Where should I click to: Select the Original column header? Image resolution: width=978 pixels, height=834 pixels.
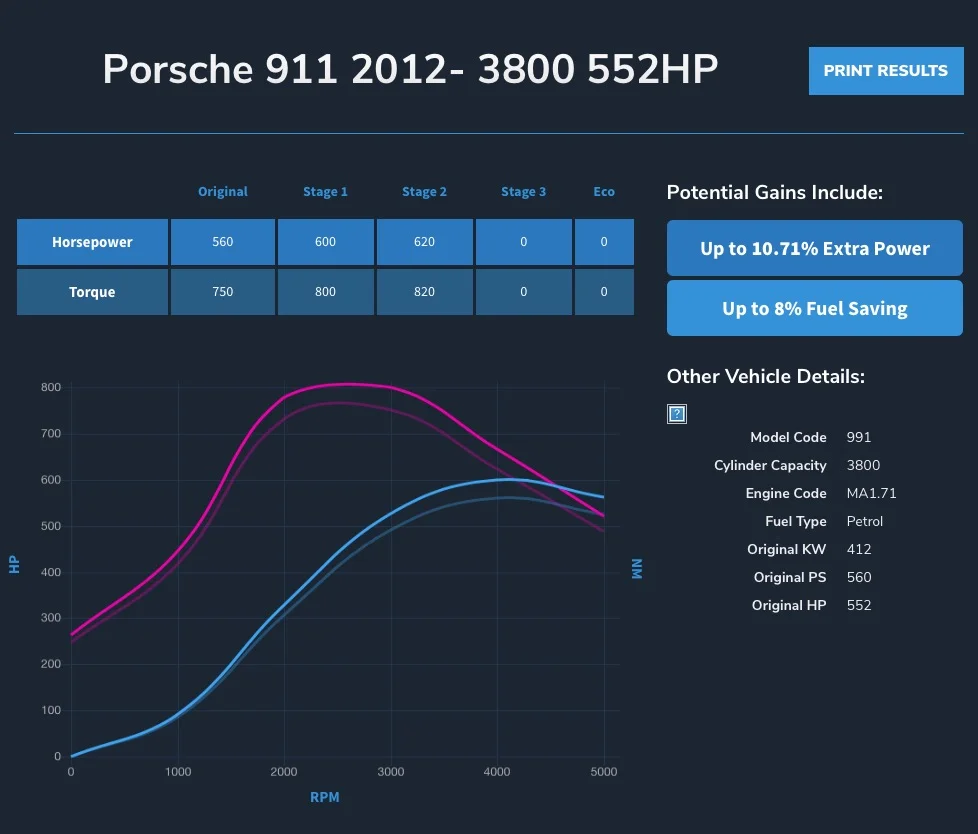(223, 192)
